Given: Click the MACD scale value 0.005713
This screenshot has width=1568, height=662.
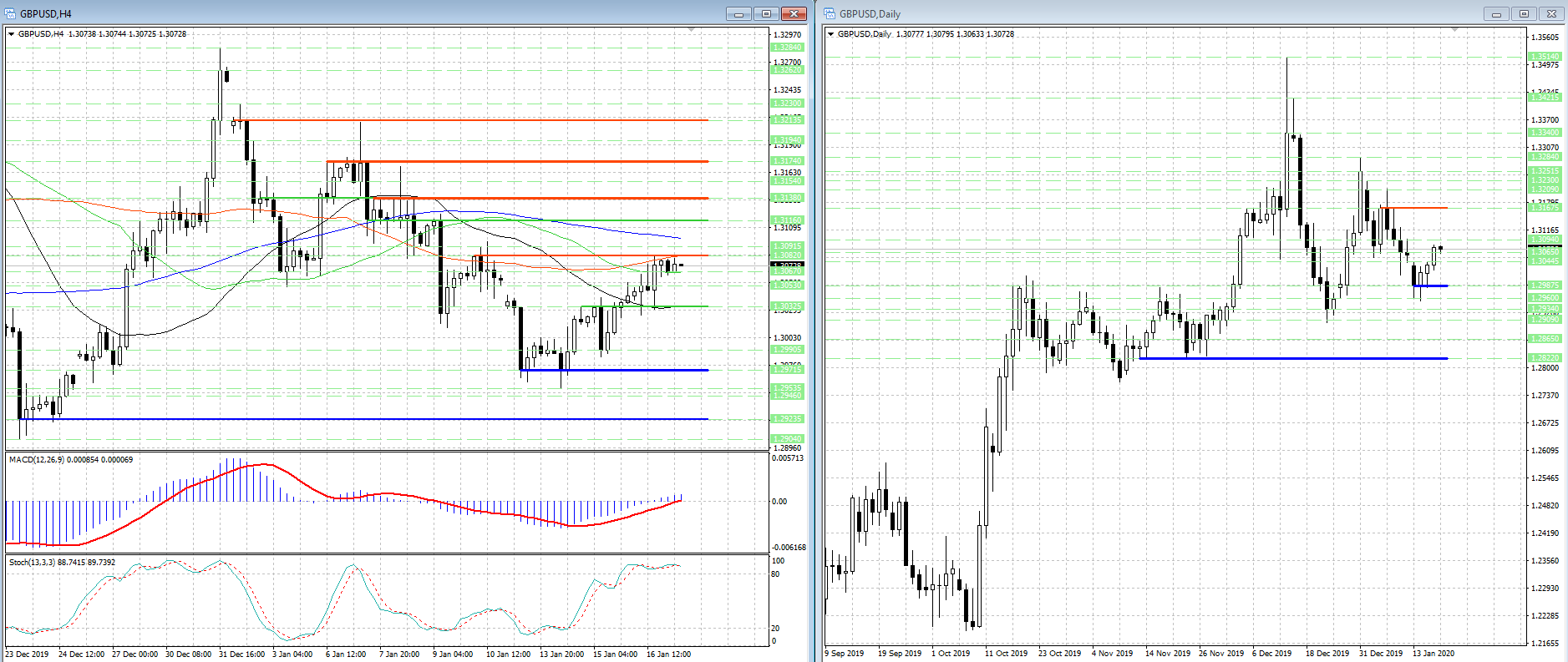Looking at the screenshot, I should (x=789, y=458).
